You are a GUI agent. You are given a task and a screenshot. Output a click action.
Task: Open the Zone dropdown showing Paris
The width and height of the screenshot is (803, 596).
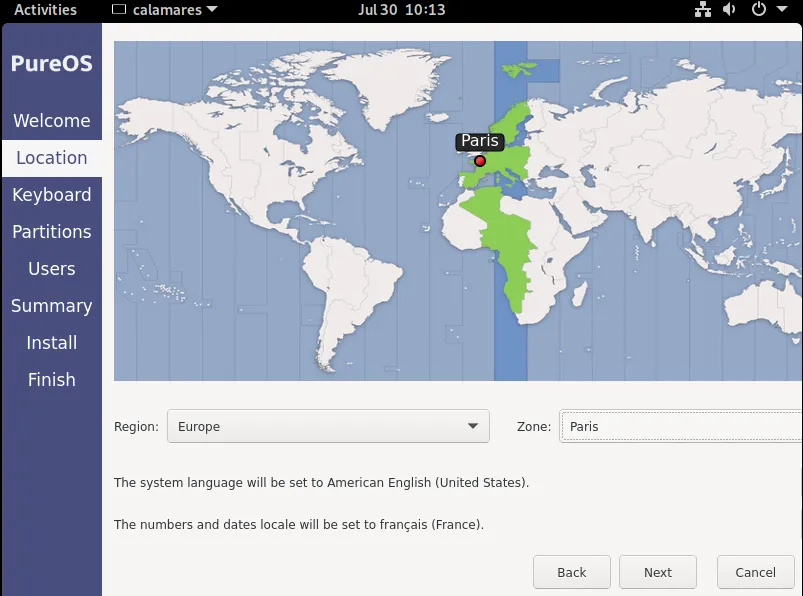[x=680, y=426]
